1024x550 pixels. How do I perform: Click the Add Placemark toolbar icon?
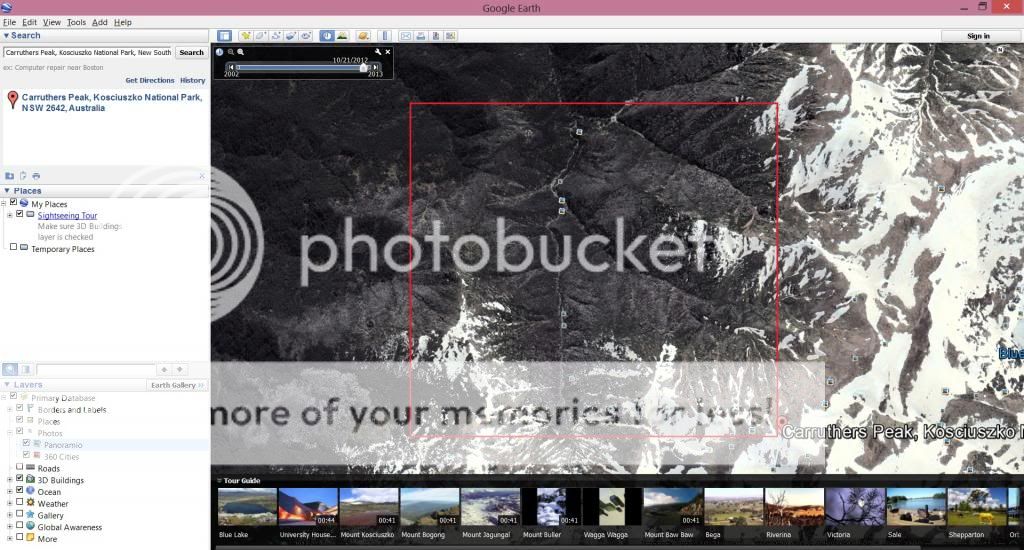(x=246, y=36)
